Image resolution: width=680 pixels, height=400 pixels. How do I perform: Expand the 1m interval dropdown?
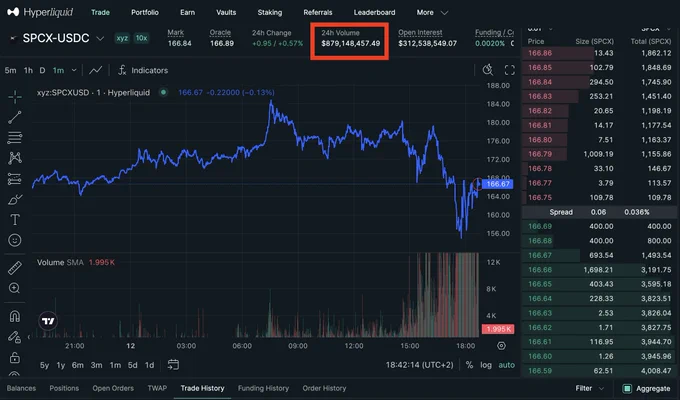[74, 70]
